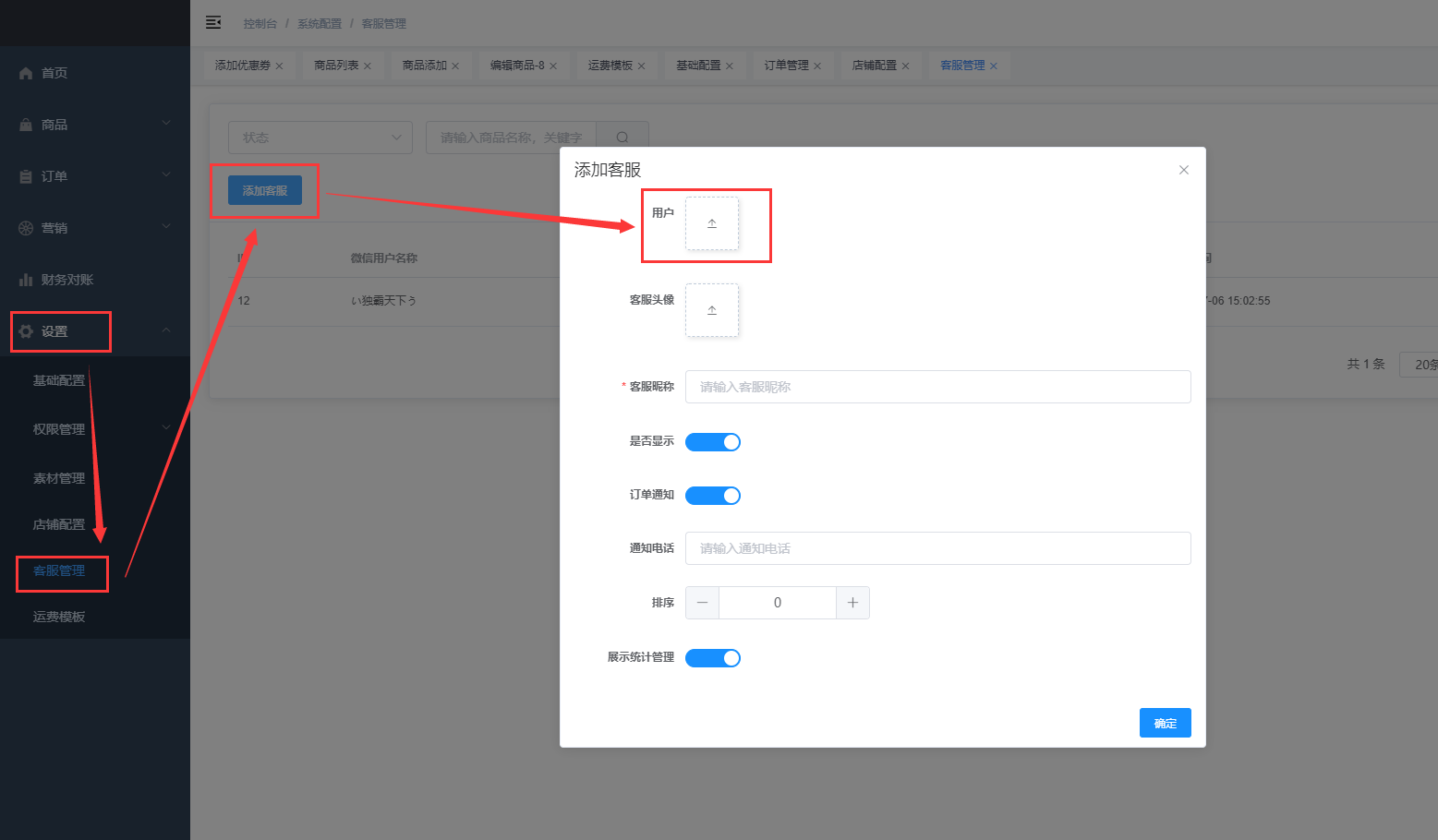This screenshot has width=1438, height=840.
Task: Click the marketing icon beside 营销
Action: (x=26, y=228)
